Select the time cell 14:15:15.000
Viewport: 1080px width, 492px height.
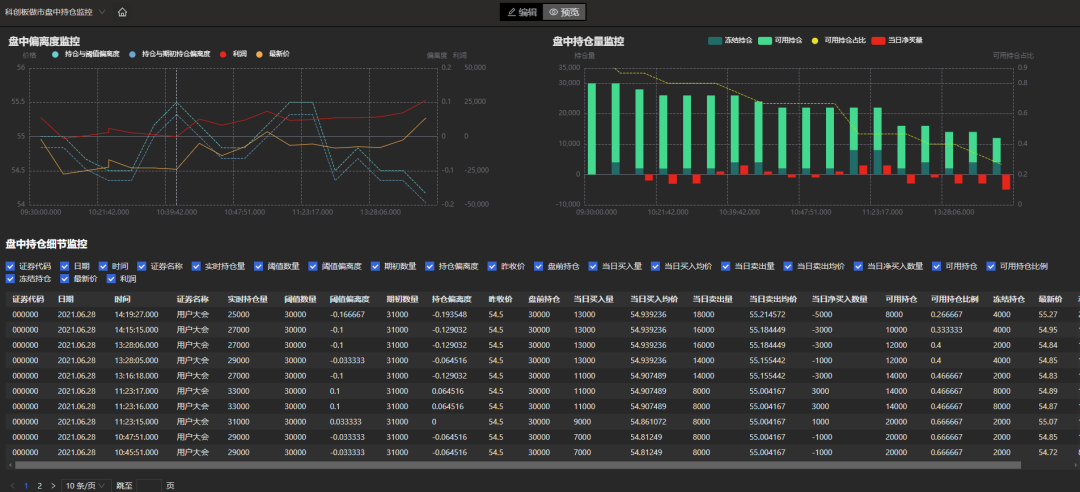pos(136,329)
